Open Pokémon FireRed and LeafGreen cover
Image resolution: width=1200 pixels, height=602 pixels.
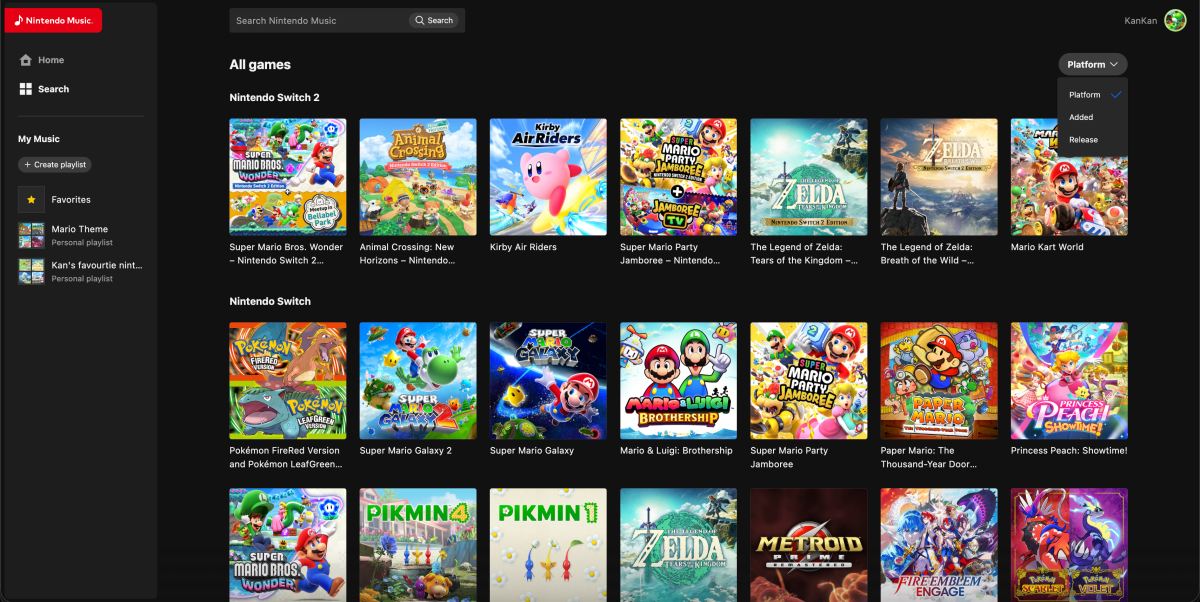[288, 380]
